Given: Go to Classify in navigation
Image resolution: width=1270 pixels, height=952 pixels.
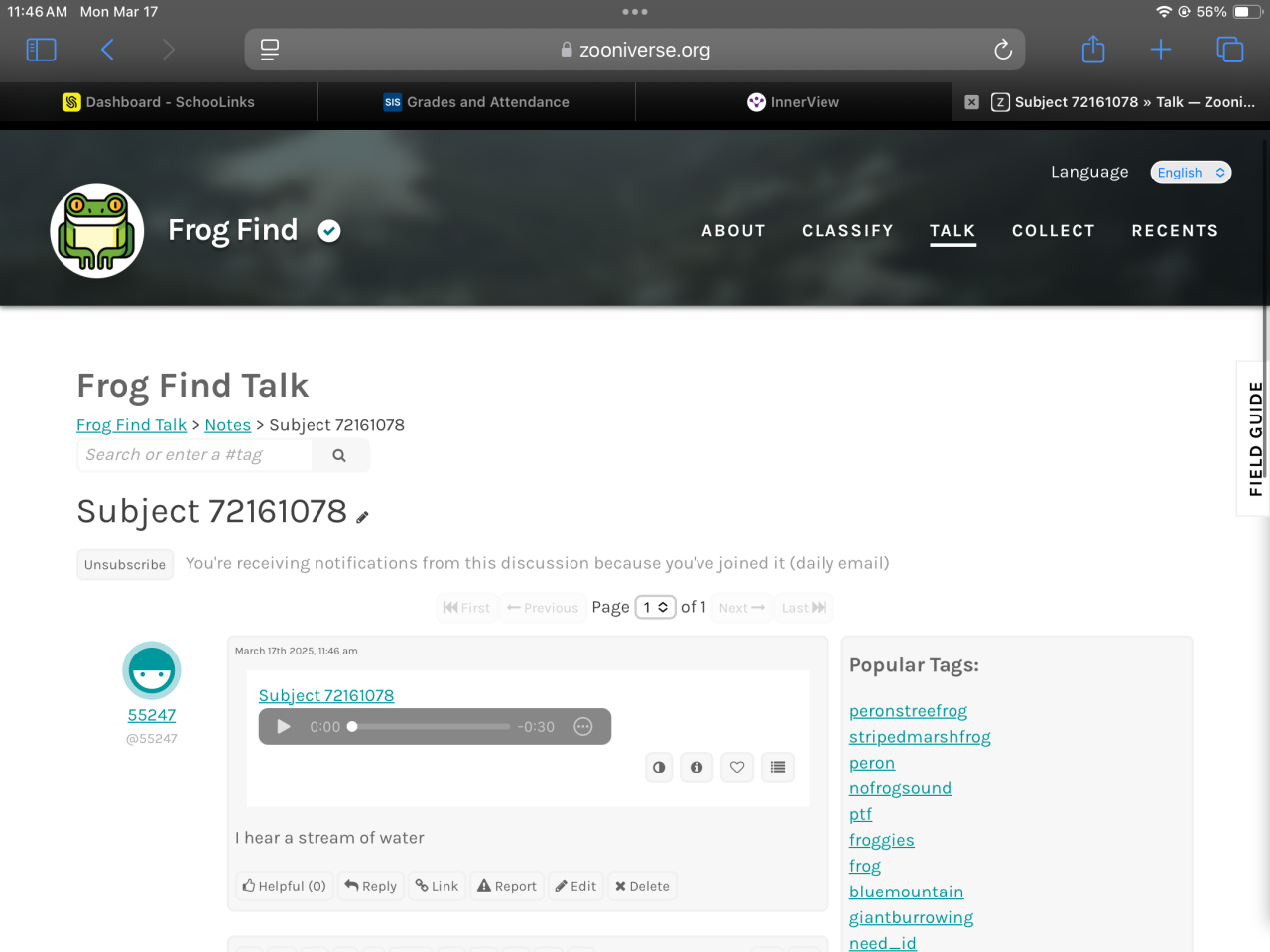Looking at the screenshot, I should click(847, 231).
